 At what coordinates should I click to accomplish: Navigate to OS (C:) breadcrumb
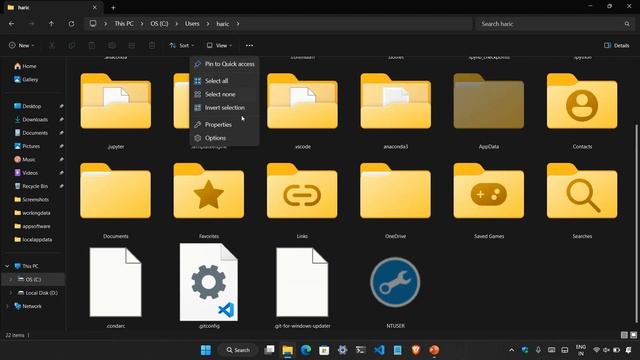click(159, 24)
